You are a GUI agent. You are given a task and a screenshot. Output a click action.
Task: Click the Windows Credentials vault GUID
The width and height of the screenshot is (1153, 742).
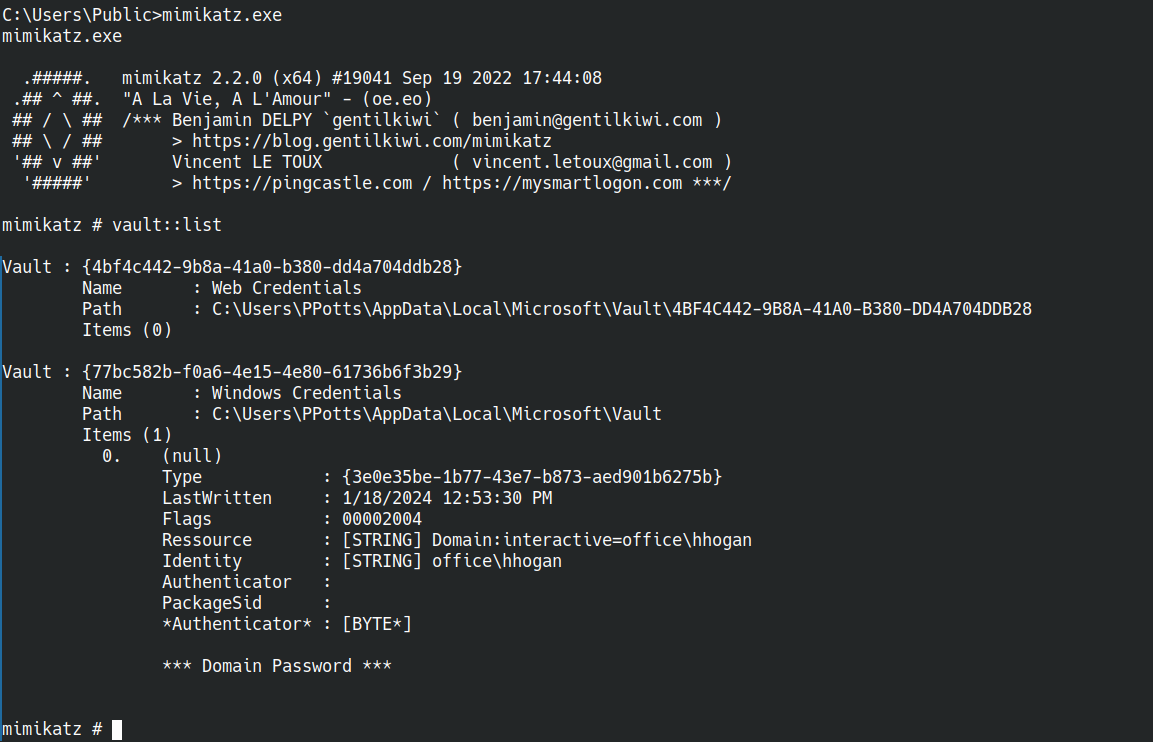tap(272, 372)
